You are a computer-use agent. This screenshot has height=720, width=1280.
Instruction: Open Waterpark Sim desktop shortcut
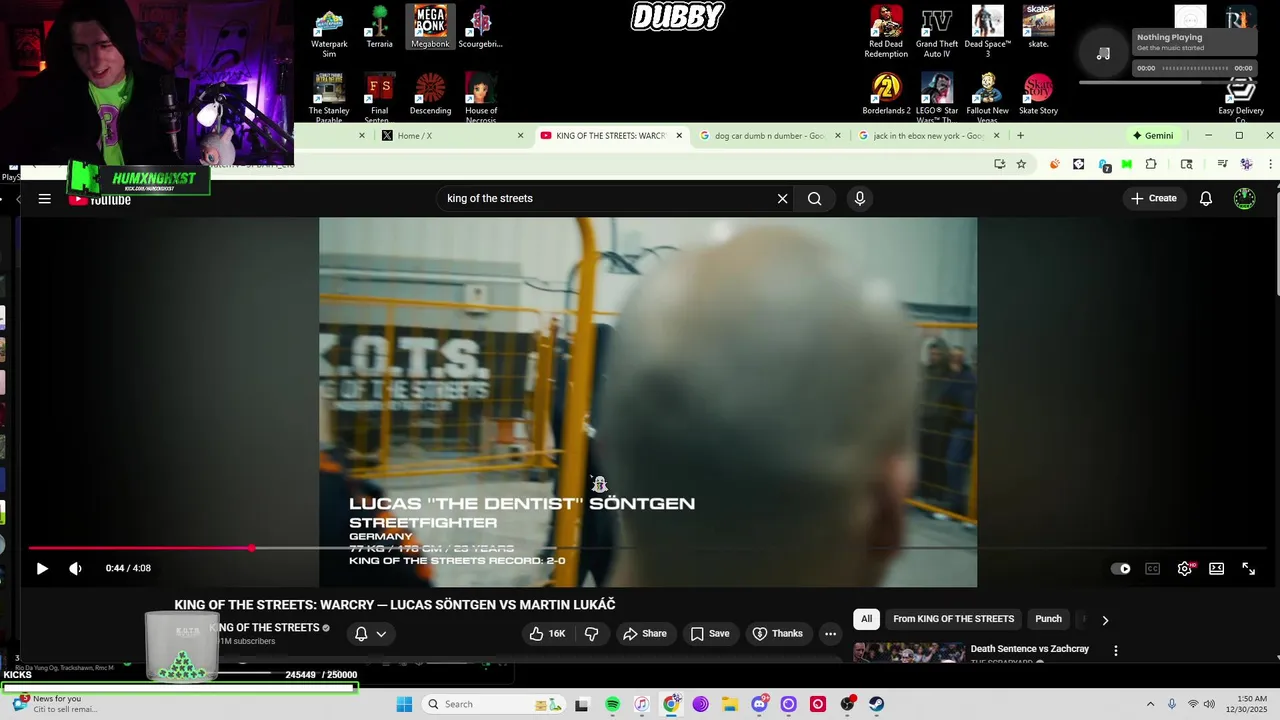(x=329, y=33)
